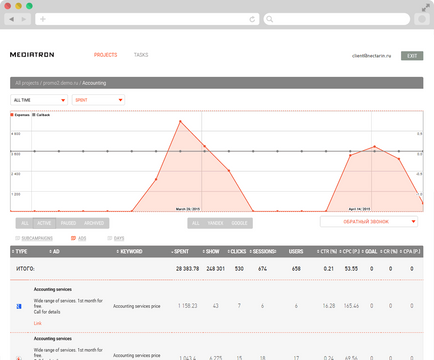Click the EXIT button
Viewport: 434px width, 360px height.
coord(412,56)
